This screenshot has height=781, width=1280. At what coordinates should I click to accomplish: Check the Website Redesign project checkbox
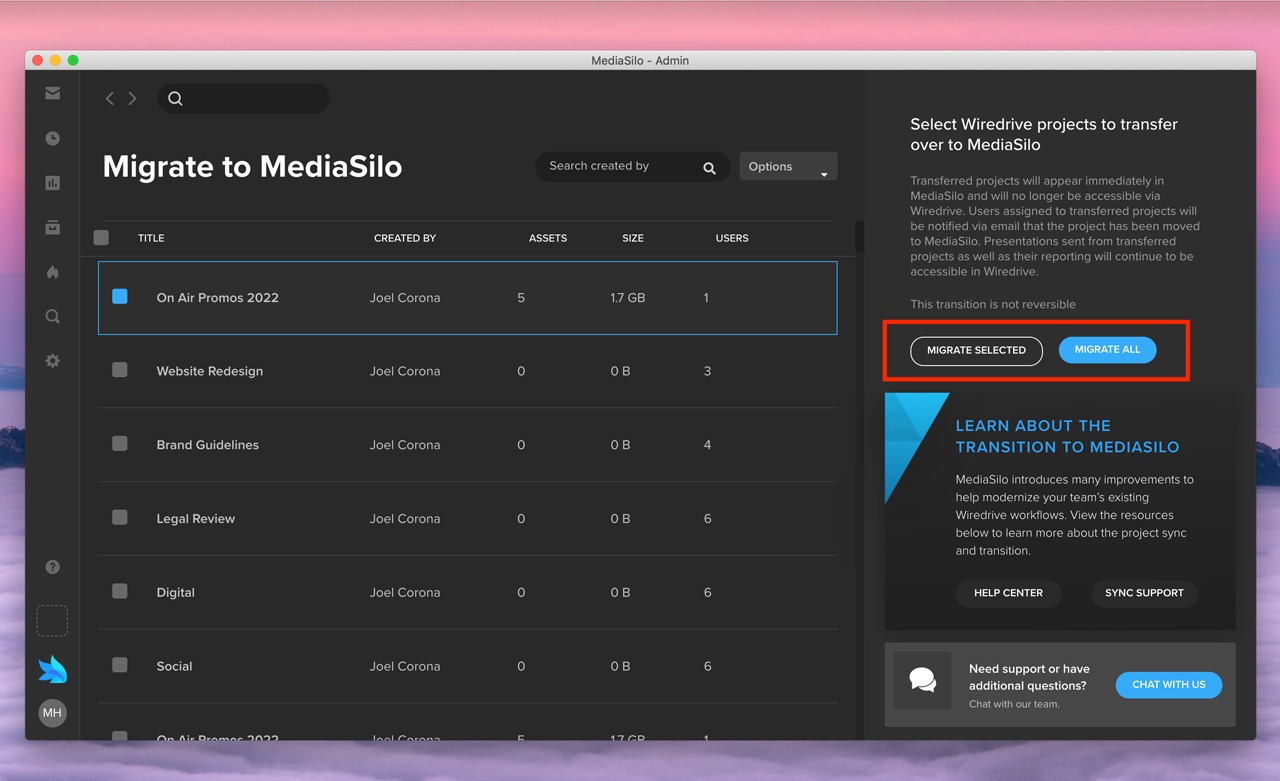[x=120, y=370]
